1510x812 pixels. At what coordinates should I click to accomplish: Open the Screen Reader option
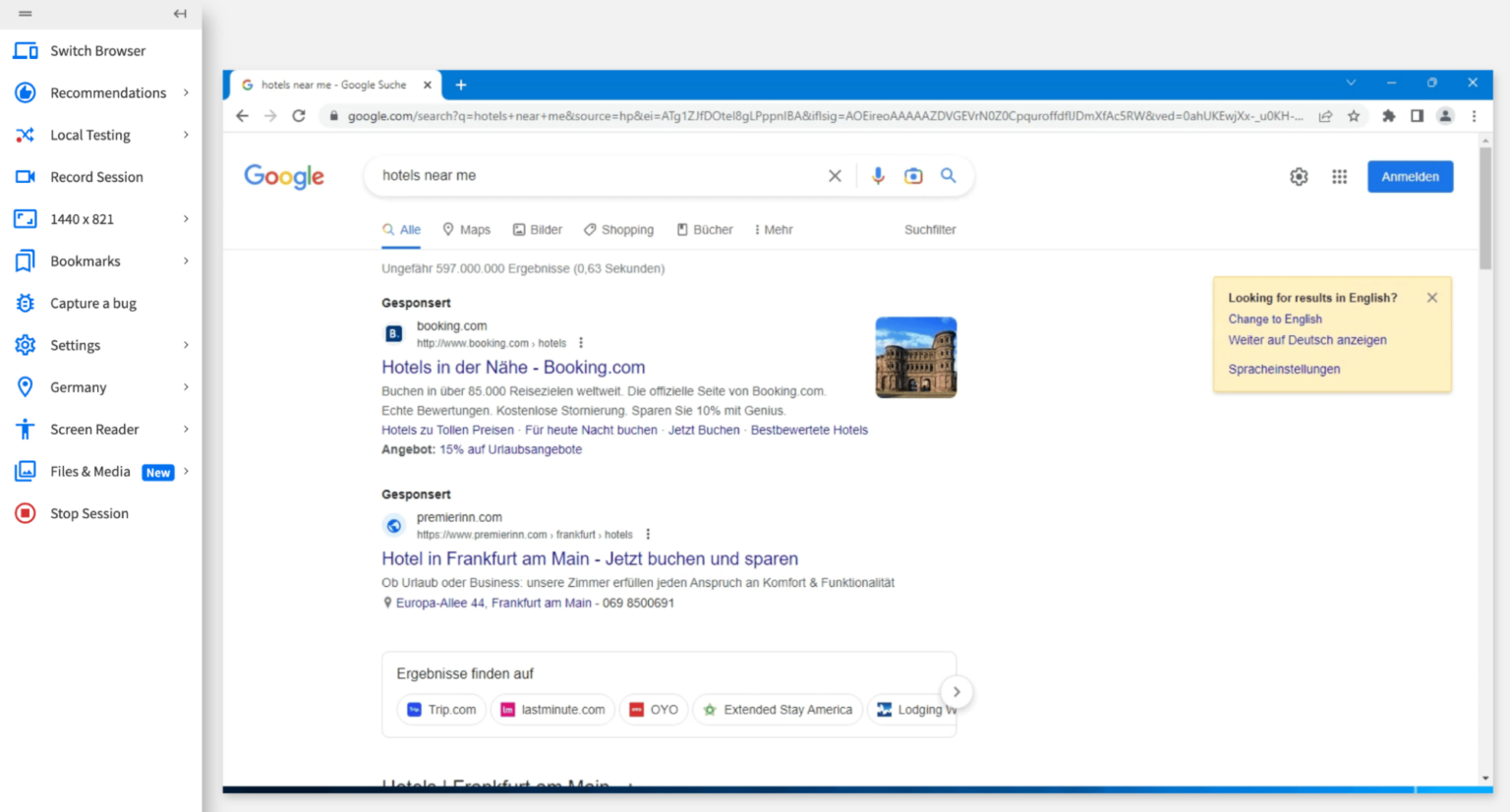click(x=94, y=429)
